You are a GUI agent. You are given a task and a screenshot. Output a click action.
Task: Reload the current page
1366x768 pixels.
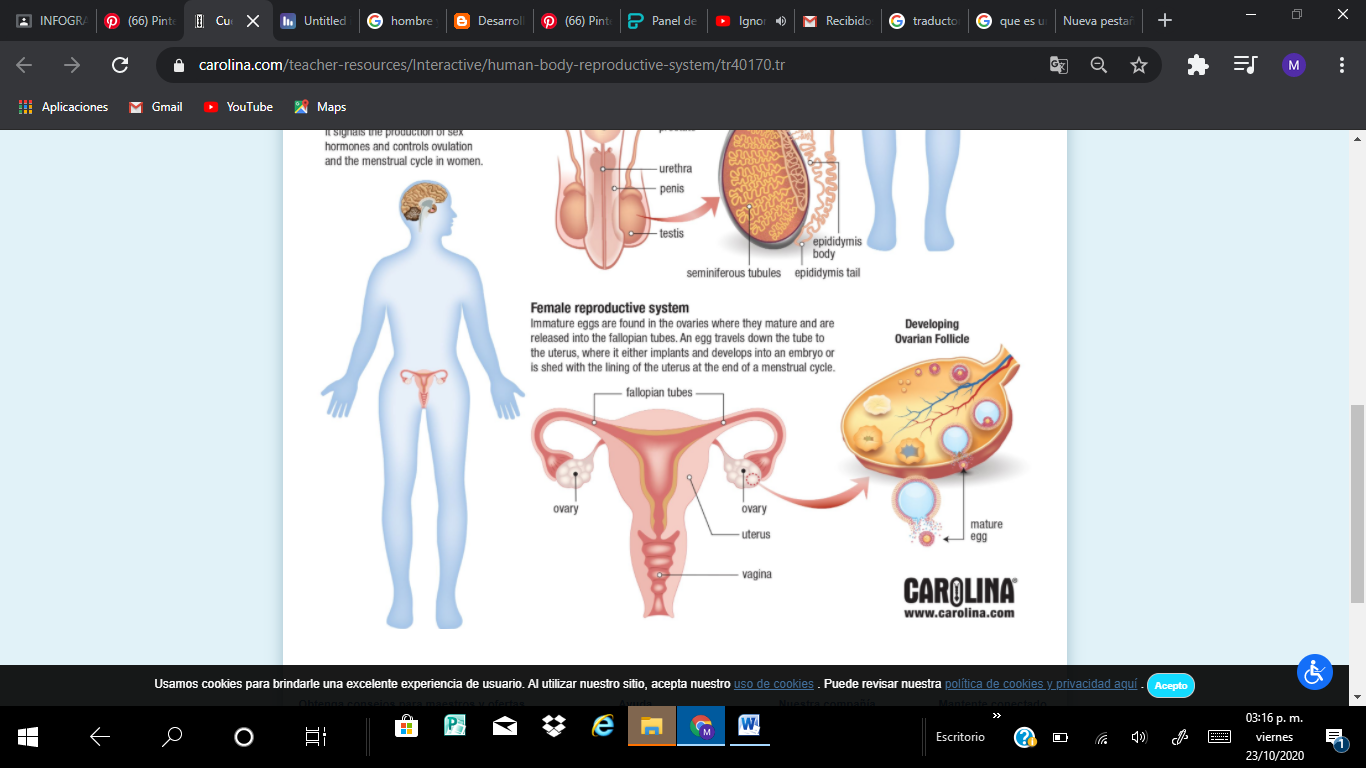[120, 64]
